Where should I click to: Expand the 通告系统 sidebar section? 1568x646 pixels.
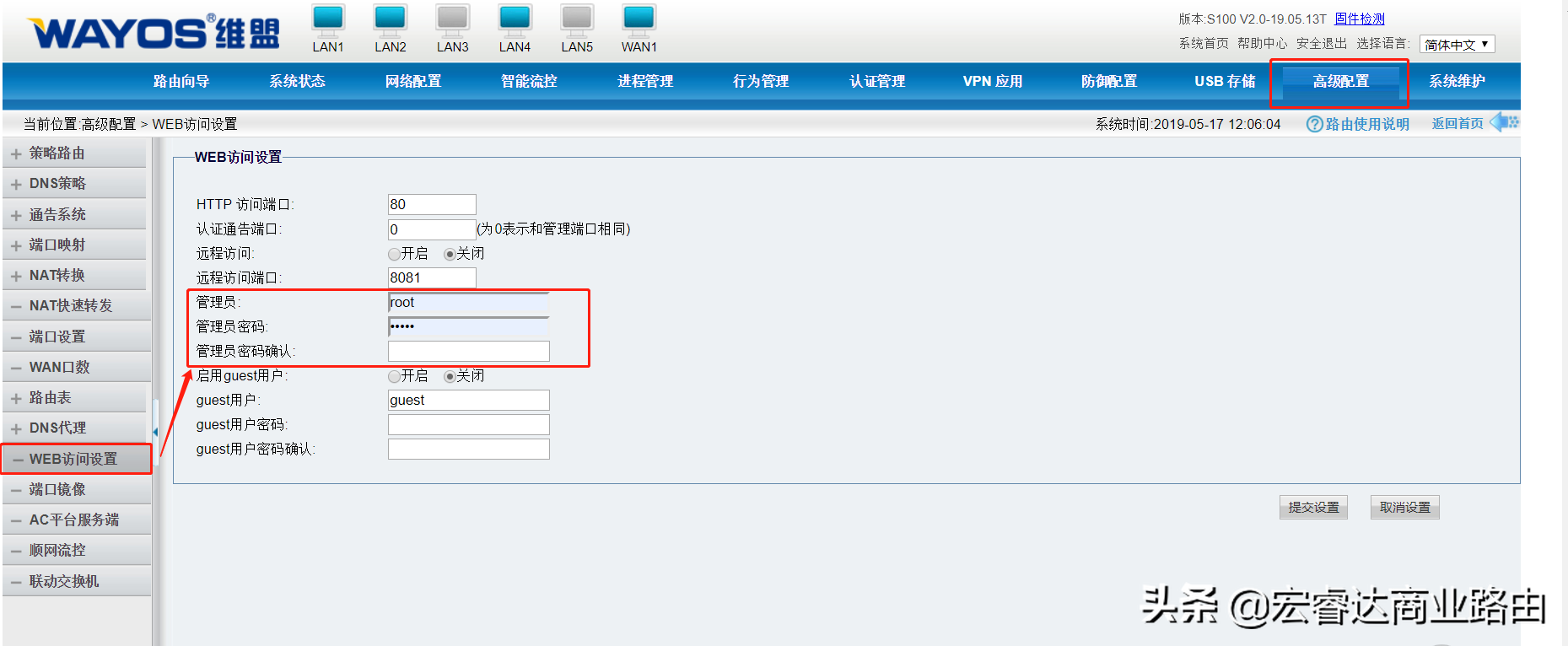[x=74, y=214]
